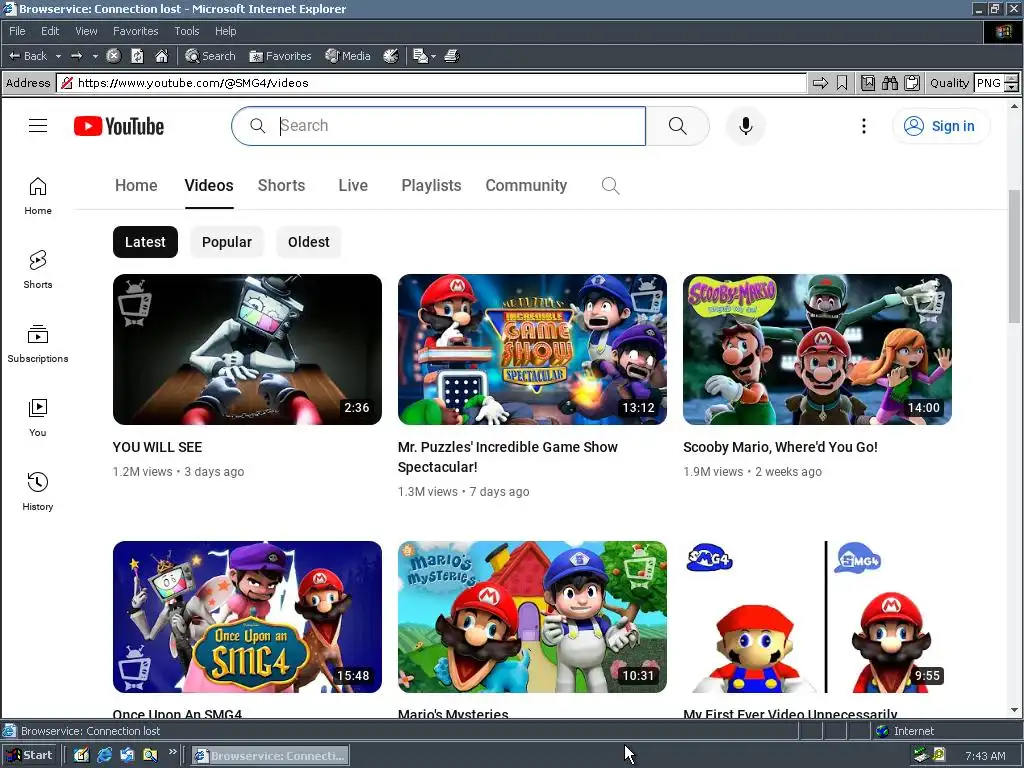The height and width of the screenshot is (768, 1024).
Task: Select the Latest sort chip
Action: coord(145,242)
